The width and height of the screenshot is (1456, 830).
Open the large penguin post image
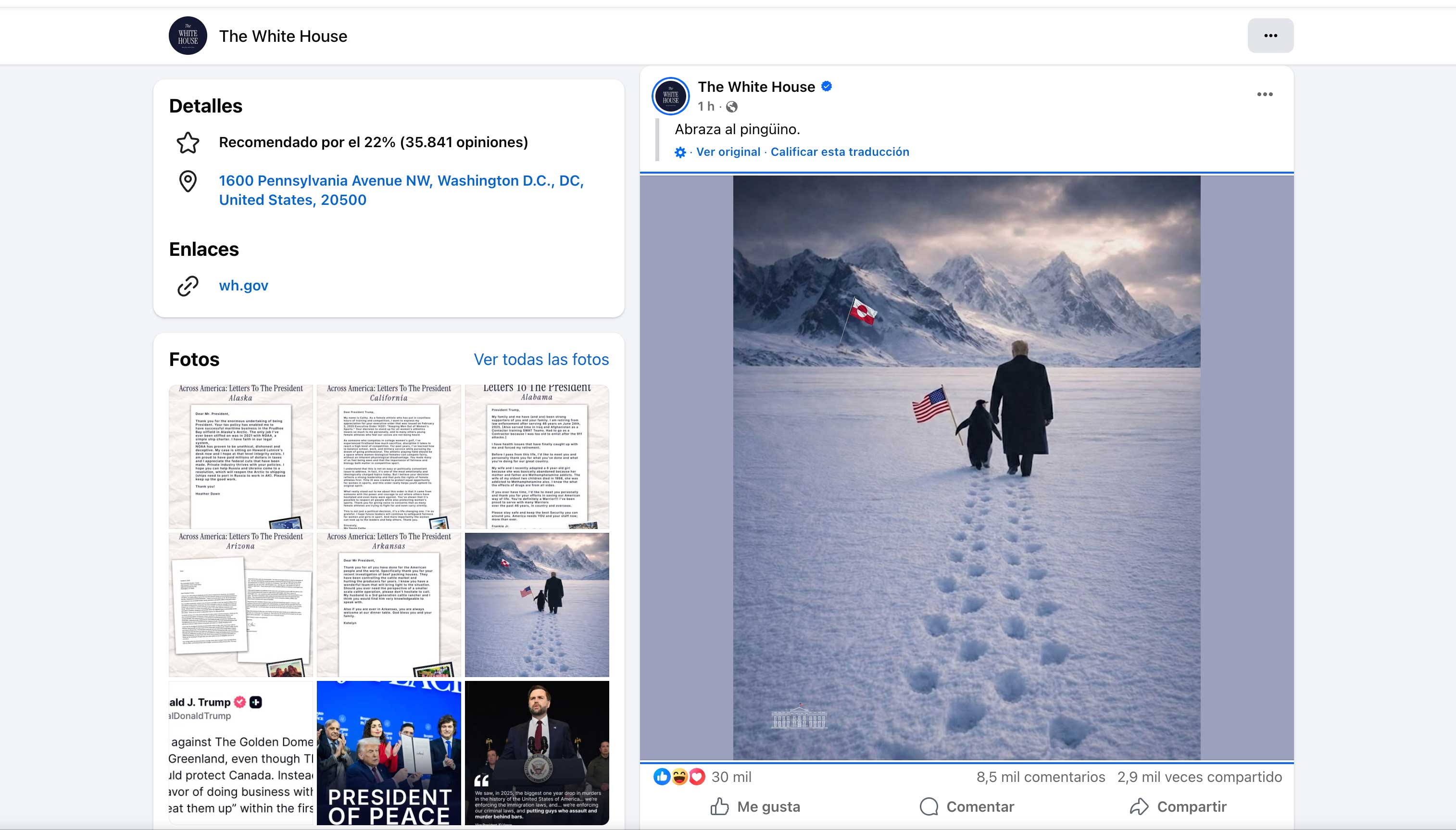(966, 467)
